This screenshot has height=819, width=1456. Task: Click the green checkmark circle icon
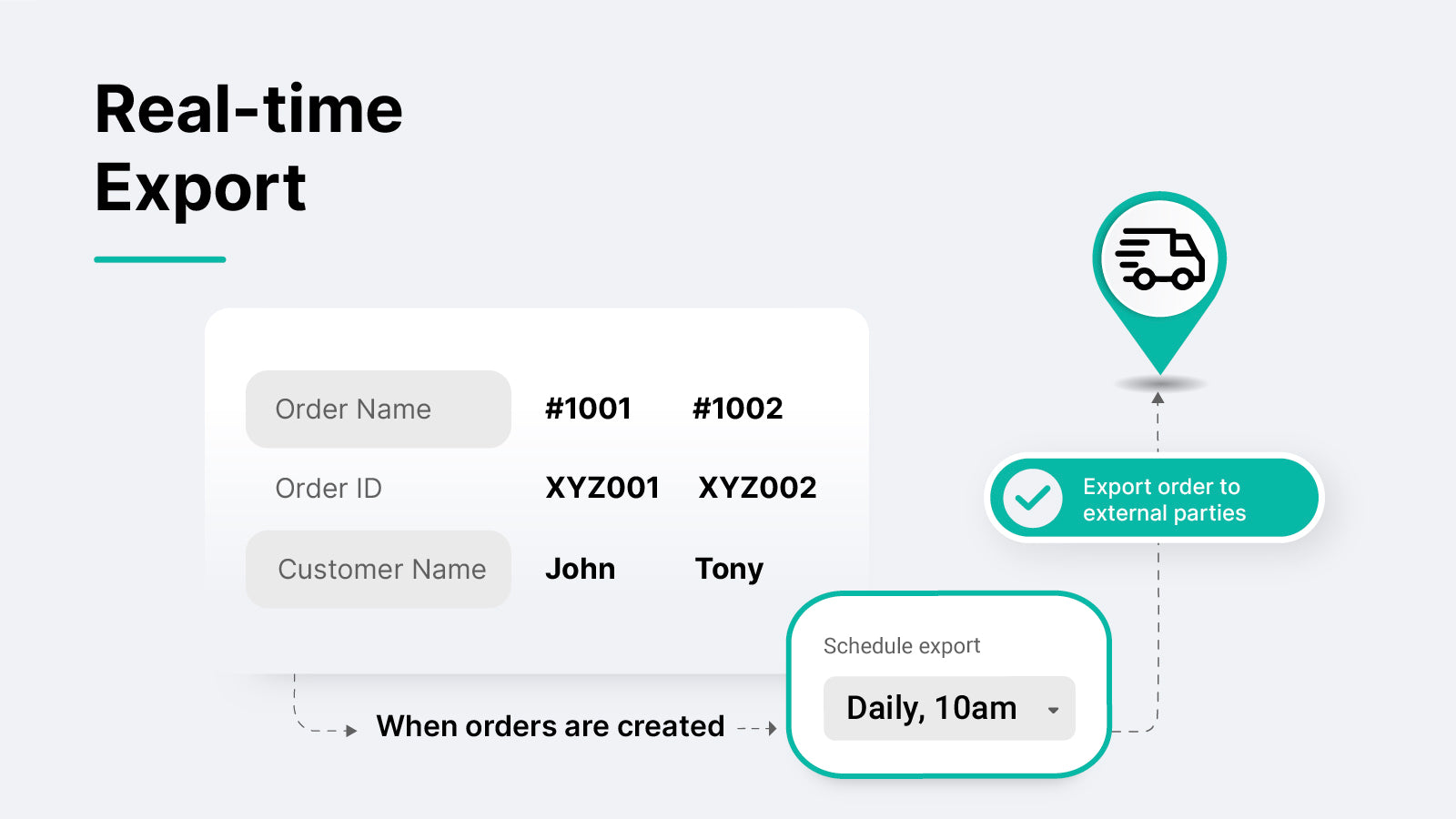tap(1033, 499)
